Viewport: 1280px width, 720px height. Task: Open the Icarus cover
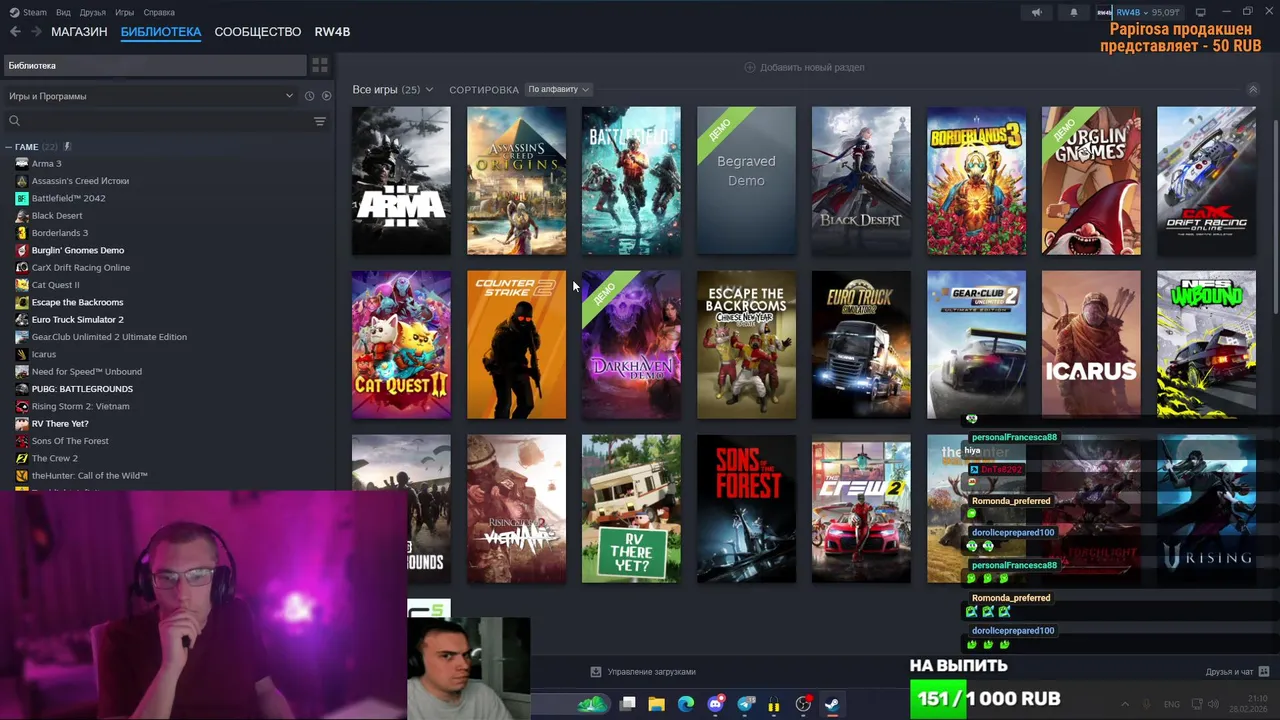pos(1091,345)
